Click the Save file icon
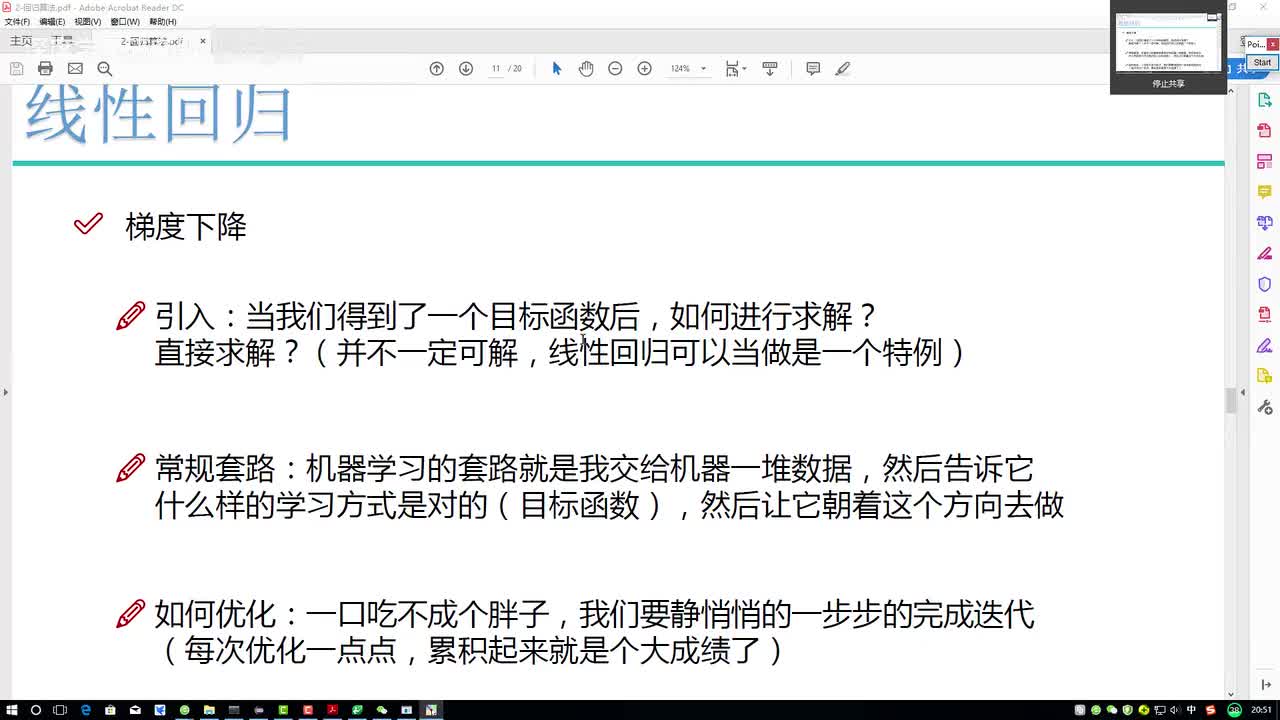The width and height of the screenshot is (1280, 720). (x=16, y=68)
